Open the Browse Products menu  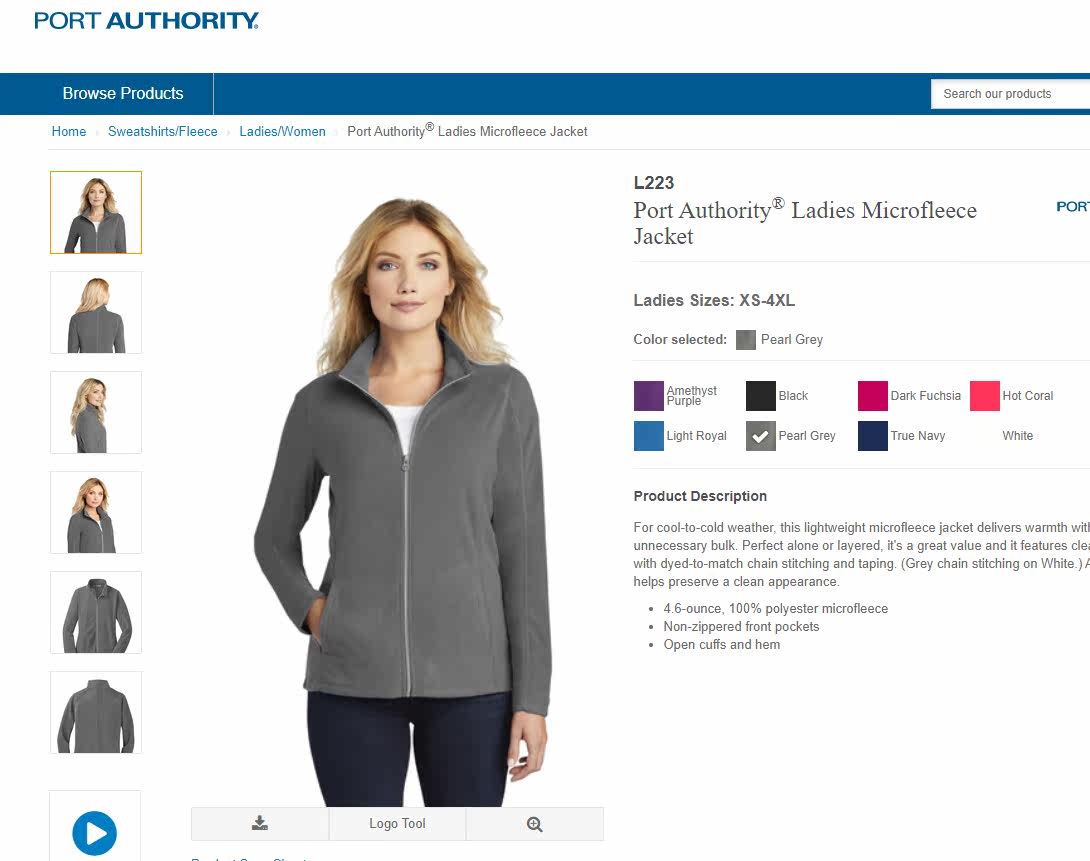[123, 94]
